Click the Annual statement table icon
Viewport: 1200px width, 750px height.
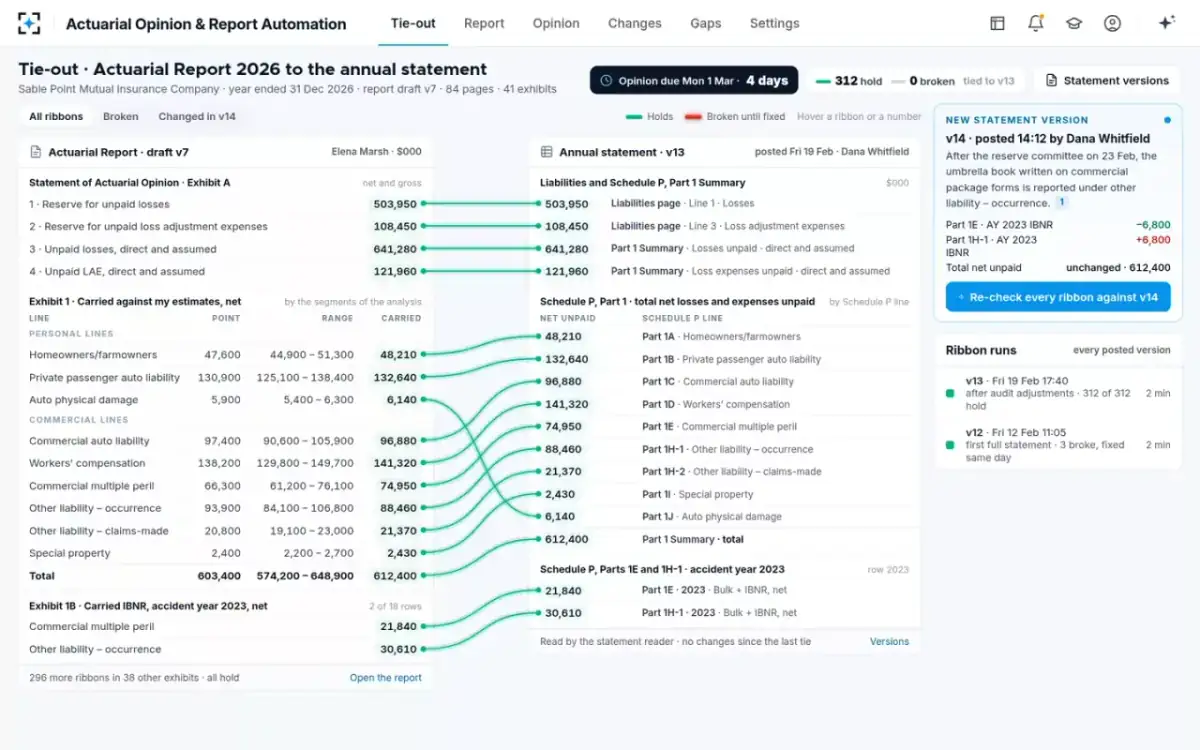coord(547,152)
